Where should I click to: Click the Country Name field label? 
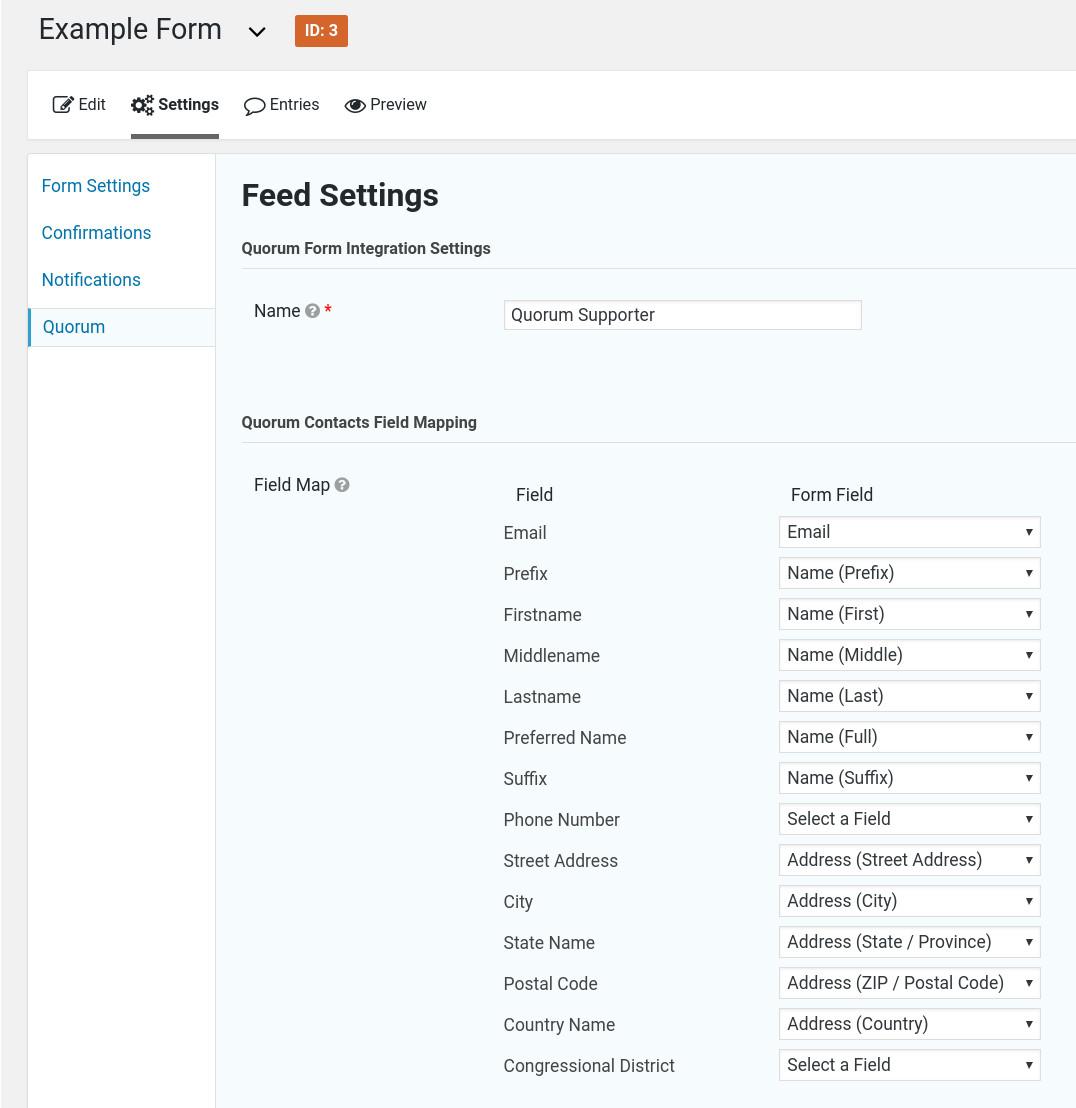click(560, 1025)
